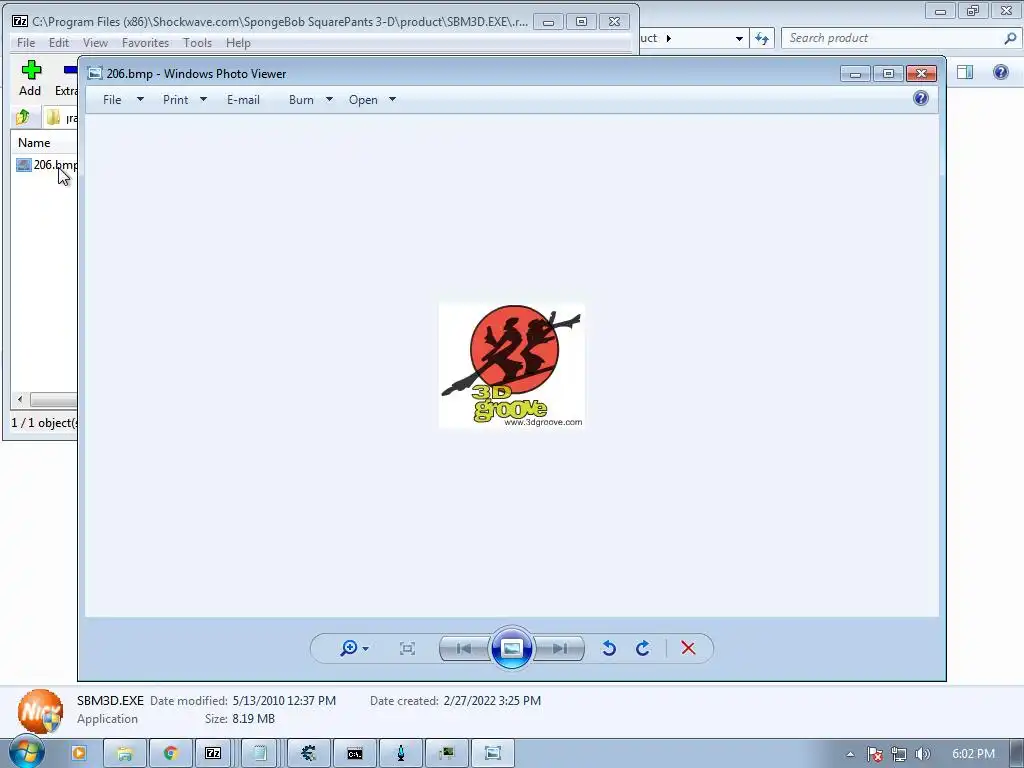This screenshot has width=1024, height=768.
Task: Expand the Burn dropdown arrow
Action: click(329, 99)
